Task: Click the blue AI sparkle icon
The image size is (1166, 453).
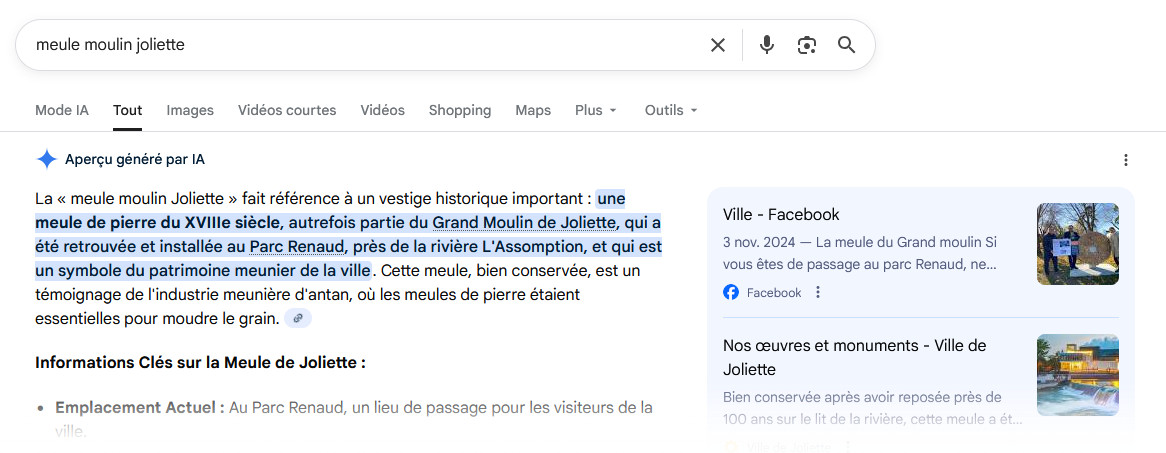Action: (x=46, y=159)
